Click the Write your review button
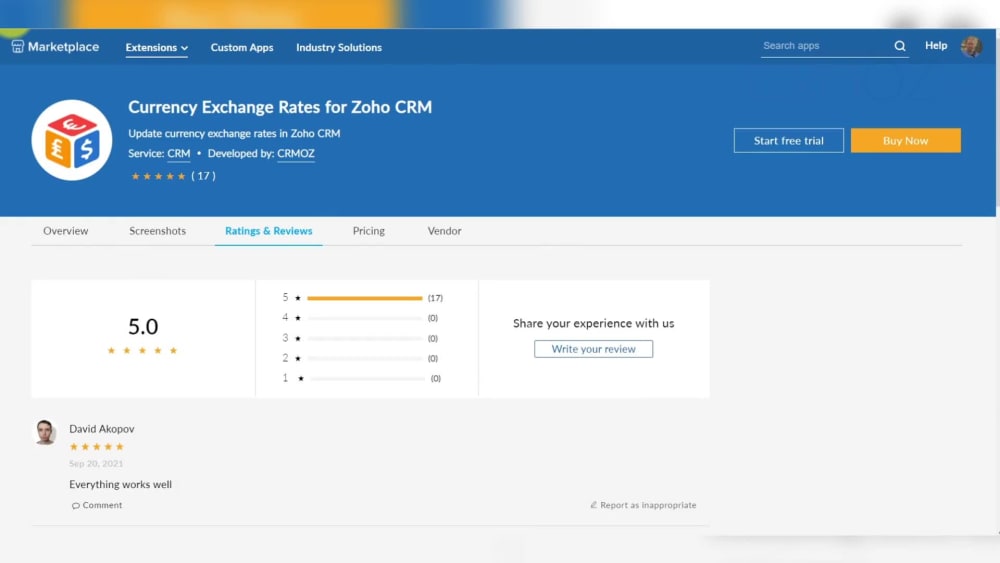This screenshot has height=563, width=1000. pyautogui.click(x=593, y=349)
